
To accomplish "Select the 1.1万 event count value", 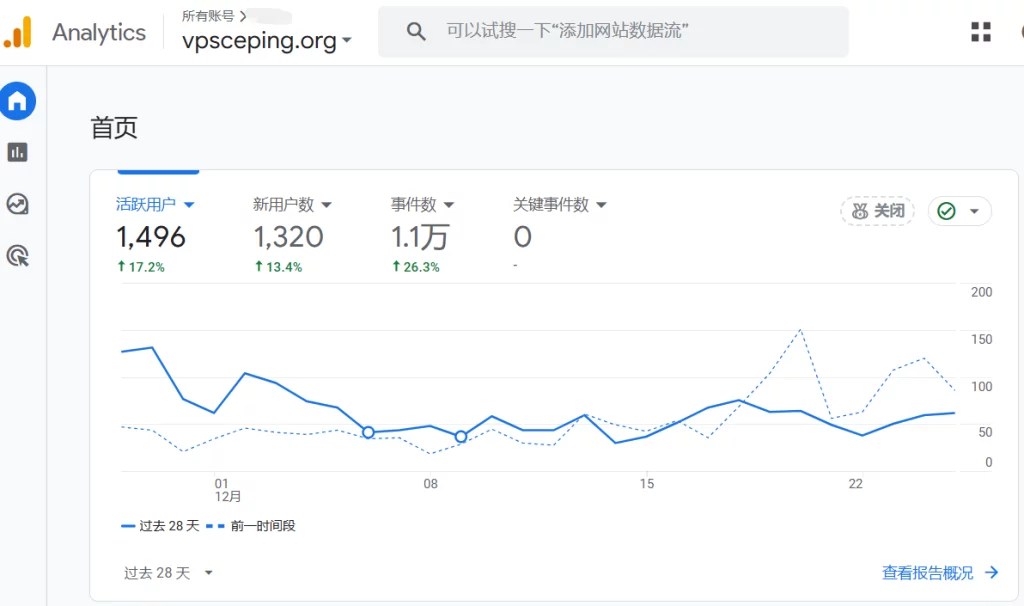I will pyautogui.click(x=419, y=237).
